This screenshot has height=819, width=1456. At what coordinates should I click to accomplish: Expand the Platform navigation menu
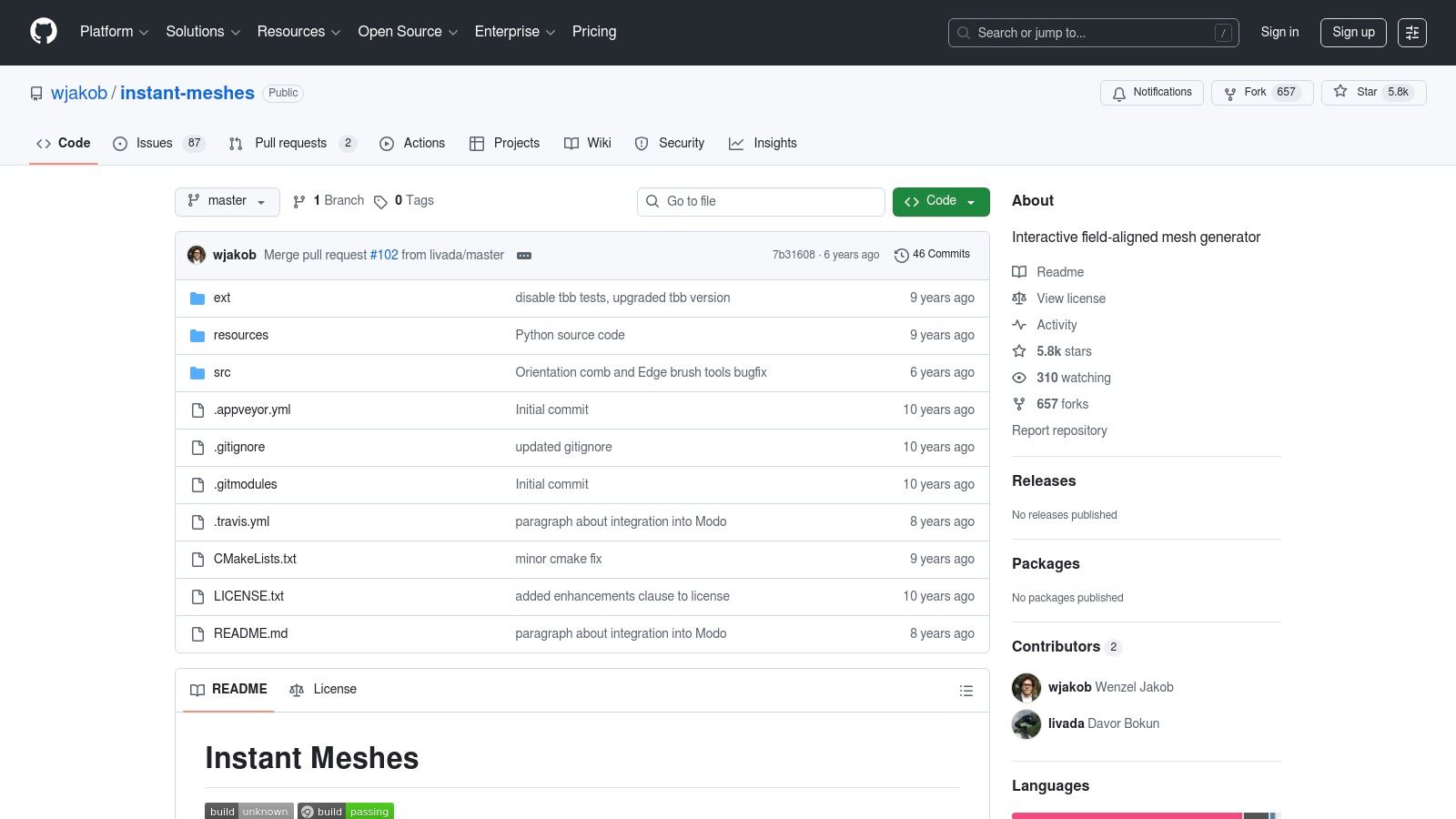click(x=114, y=32)
